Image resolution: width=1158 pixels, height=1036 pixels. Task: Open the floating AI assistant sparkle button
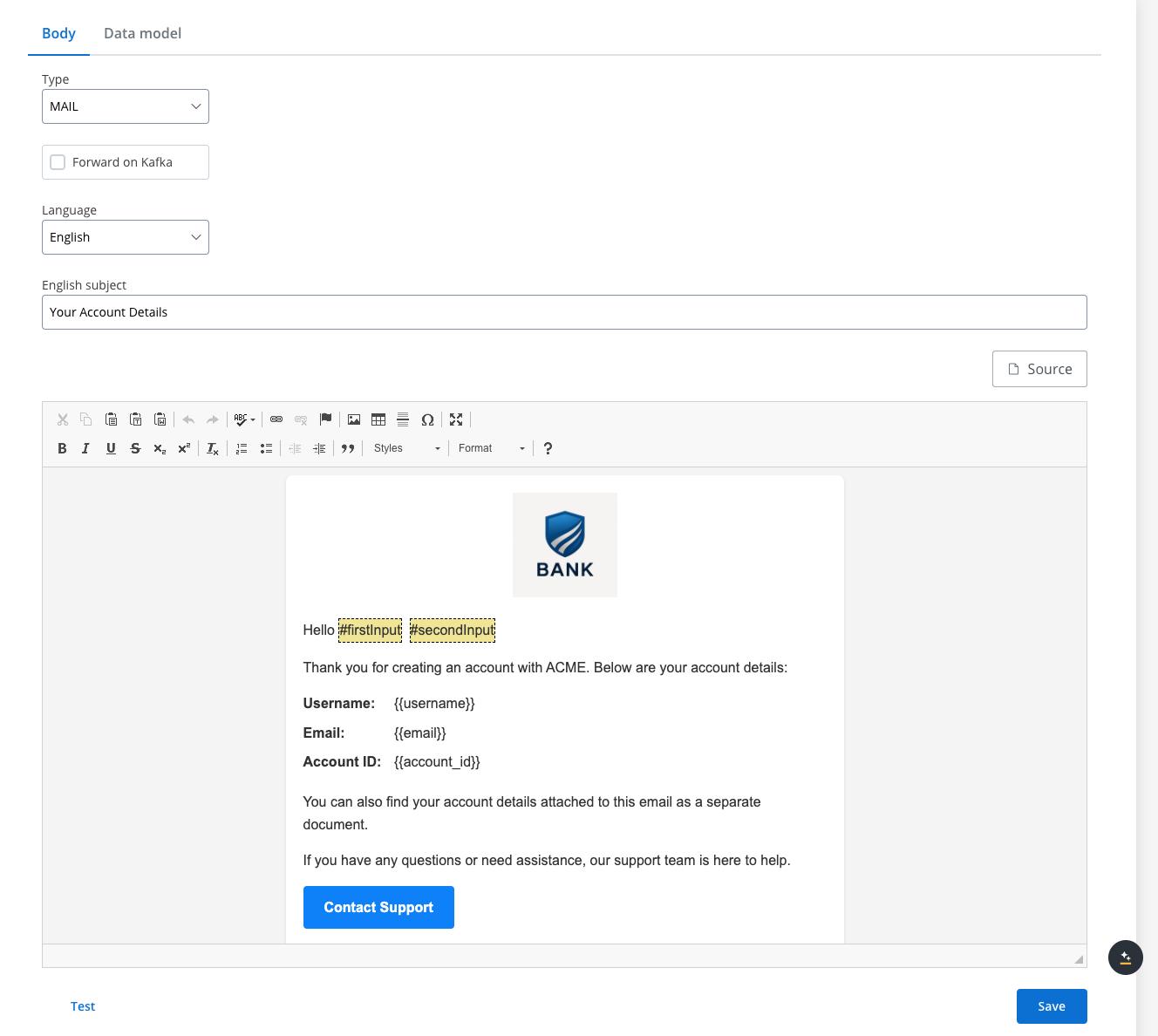point(1126,958)
